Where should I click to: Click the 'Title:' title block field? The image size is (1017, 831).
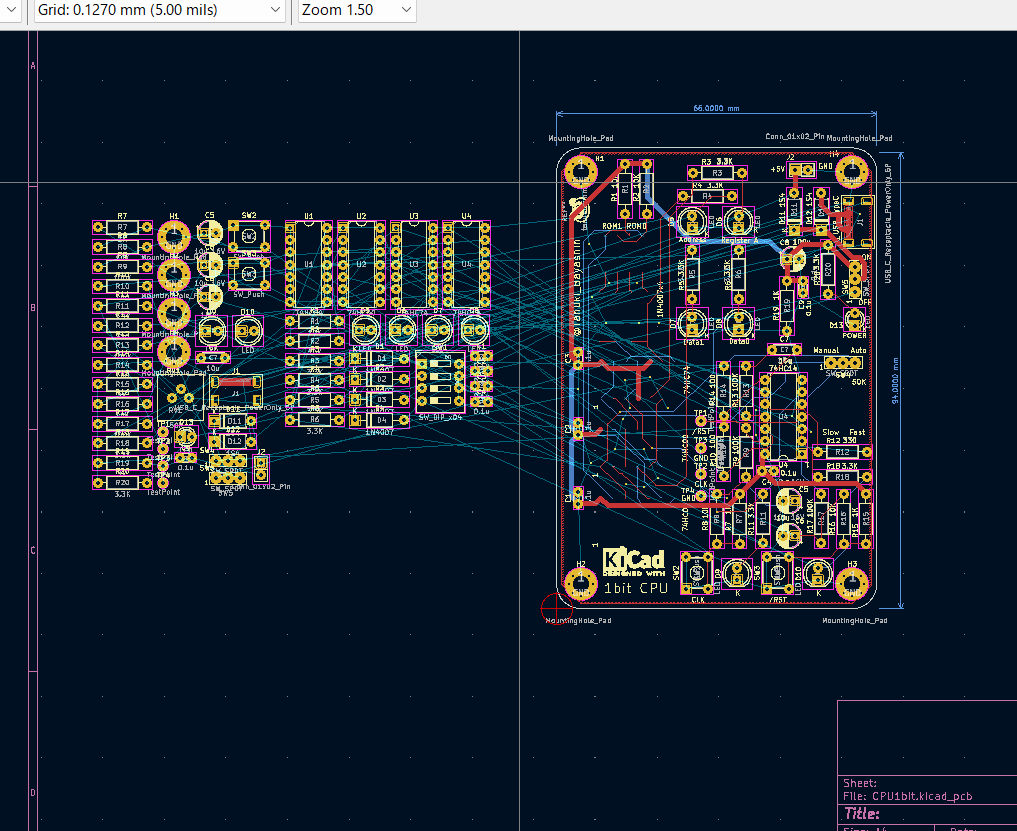[862, 813]
